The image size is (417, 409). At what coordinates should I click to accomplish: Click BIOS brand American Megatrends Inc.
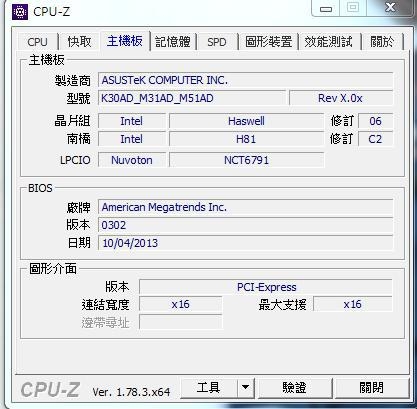pos(245,207)
